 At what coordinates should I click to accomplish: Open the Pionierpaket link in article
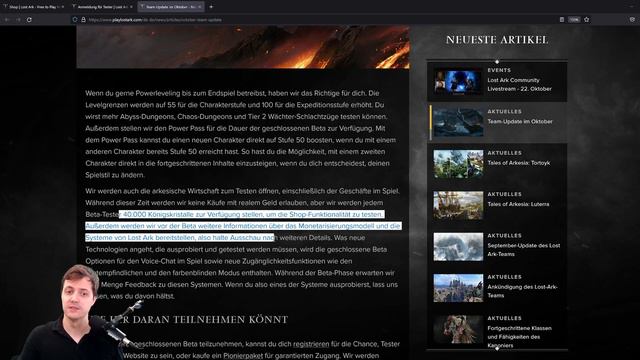243,356
